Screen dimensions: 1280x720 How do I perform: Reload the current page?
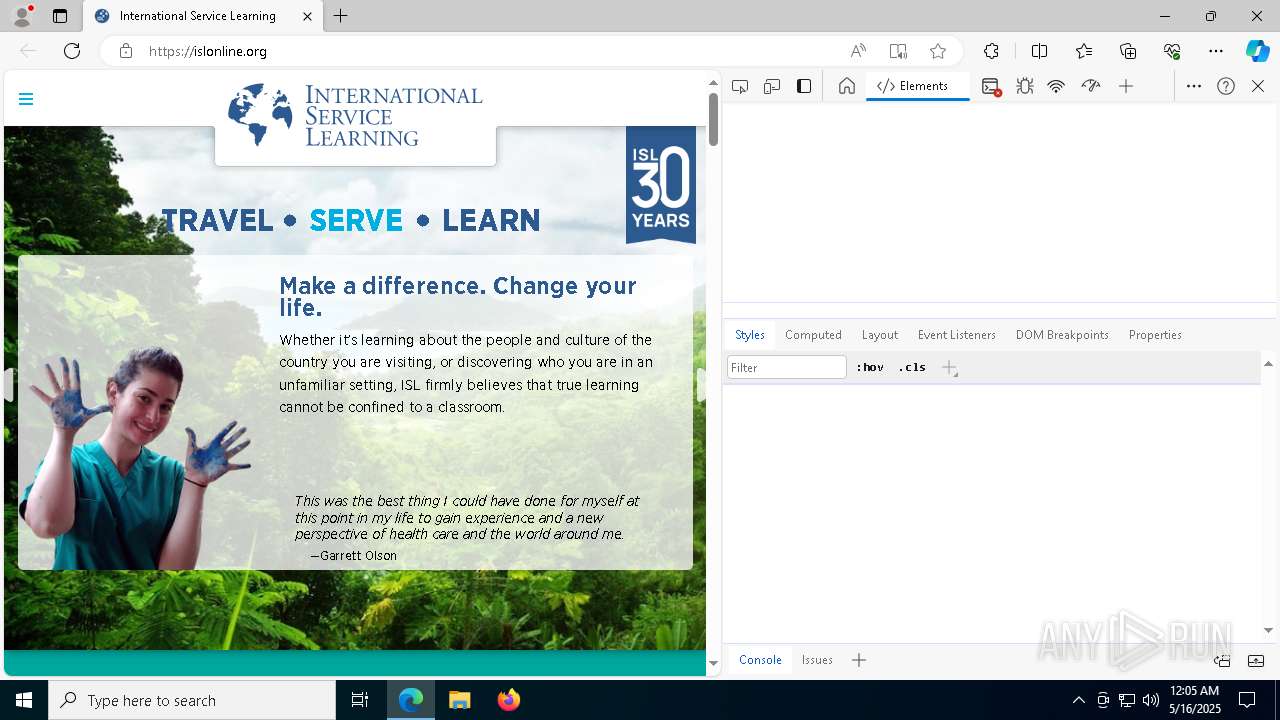[x=72, y=51]
